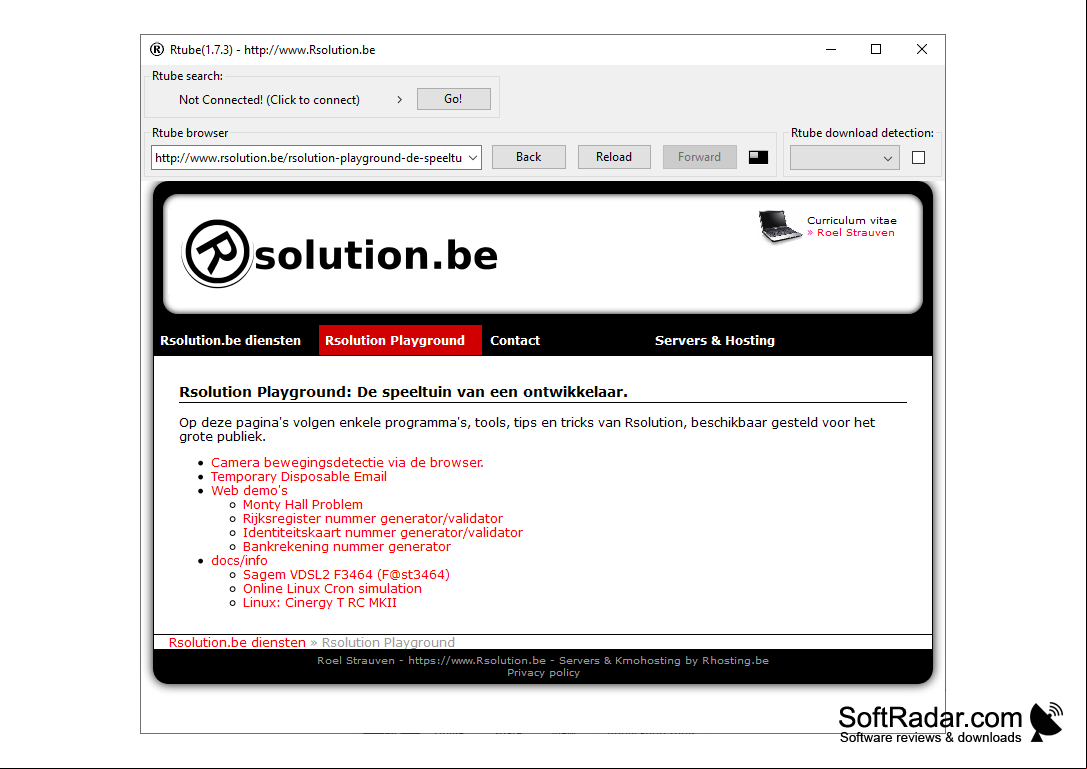Click the Rsolution Playground breadcrumb text

pyautogui.click(x=388, y=642)
